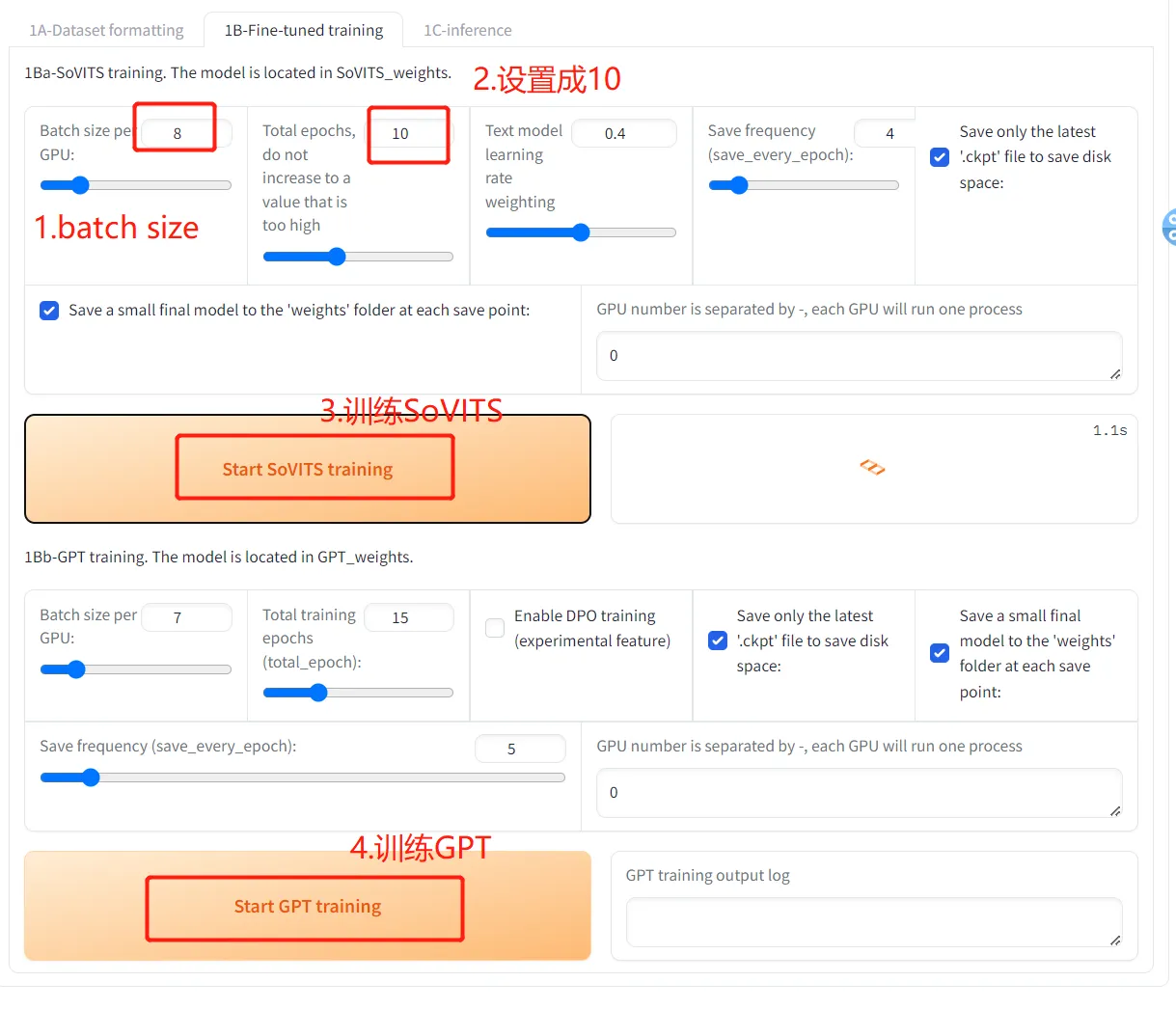Start GPT training
Image resolution: width=1176 pixels, height=1009 pixels.
[x=308, y=906]
